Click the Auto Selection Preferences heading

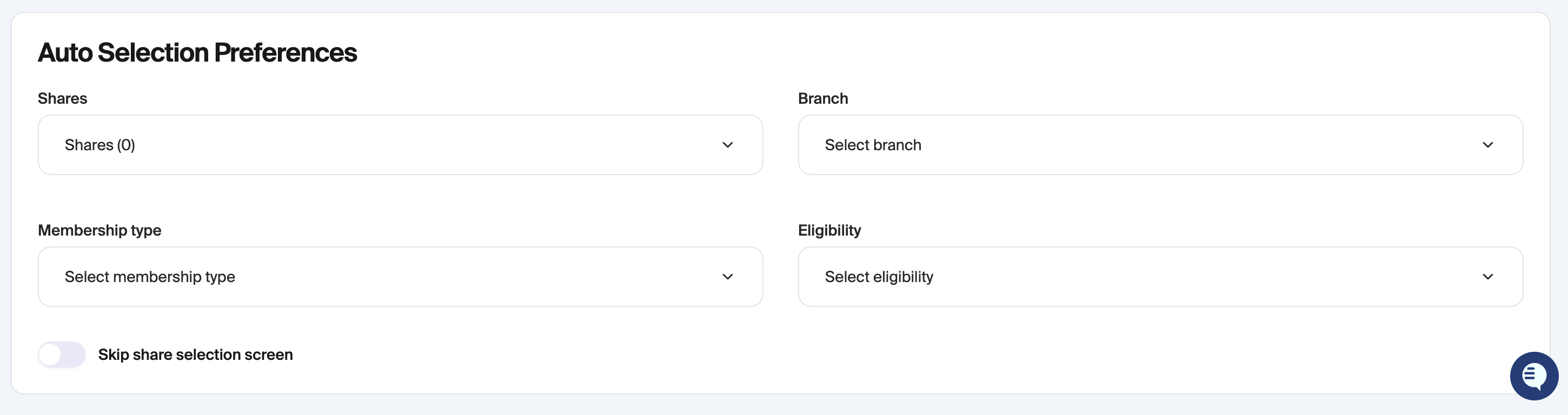(x=197, y=52)
